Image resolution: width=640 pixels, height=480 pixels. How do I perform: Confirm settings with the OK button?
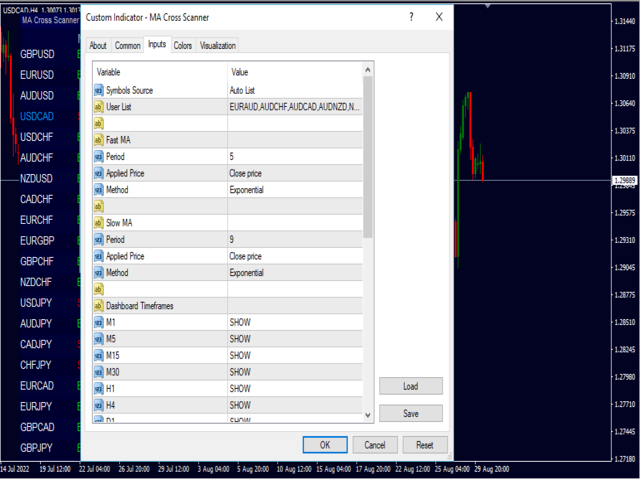pyautogui.click(x=325, y=445)
